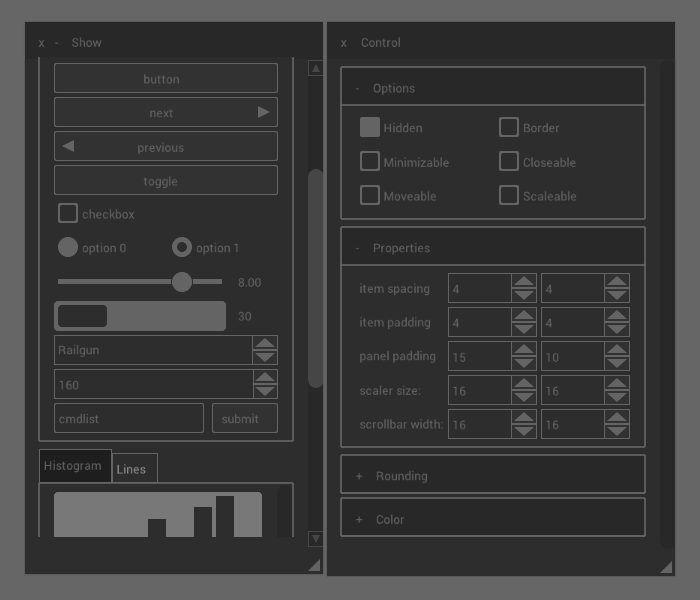This screenshot has width=700, height=600.
Task: Increase first scaler size value
Action: coord(524,383)
